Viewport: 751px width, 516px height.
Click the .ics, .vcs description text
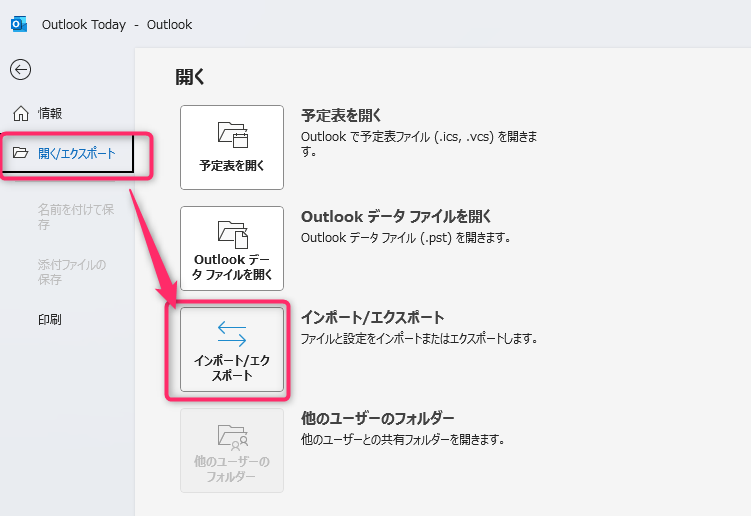click(x=419, y=144)
